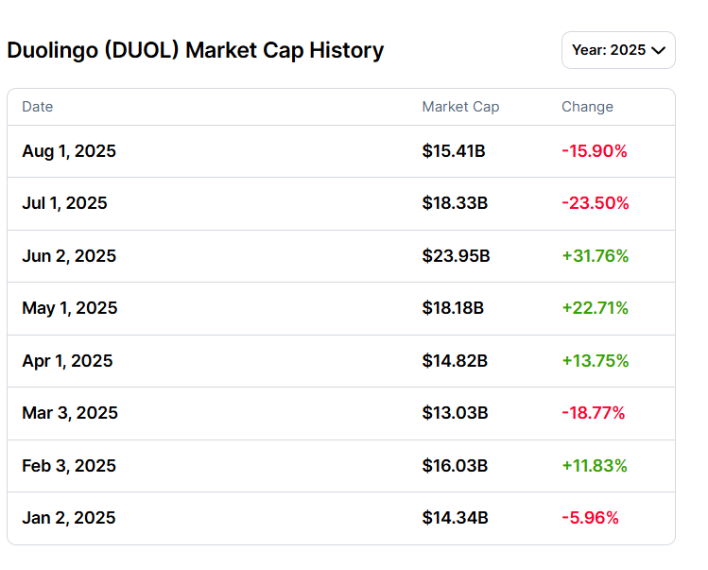Image resolution: width=708 pixels, height=570 pixels.
Task: Click the -18.77% change value
Action: tap(593, 413)
